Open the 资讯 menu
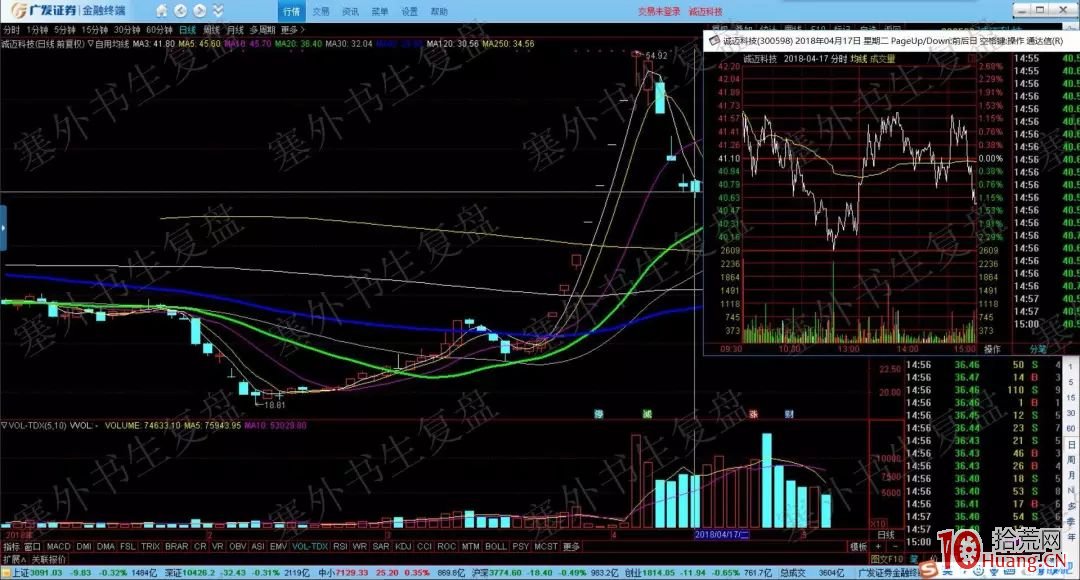Image resolution: width=1080 pixels, height=580 pixels. click(351, 12)
